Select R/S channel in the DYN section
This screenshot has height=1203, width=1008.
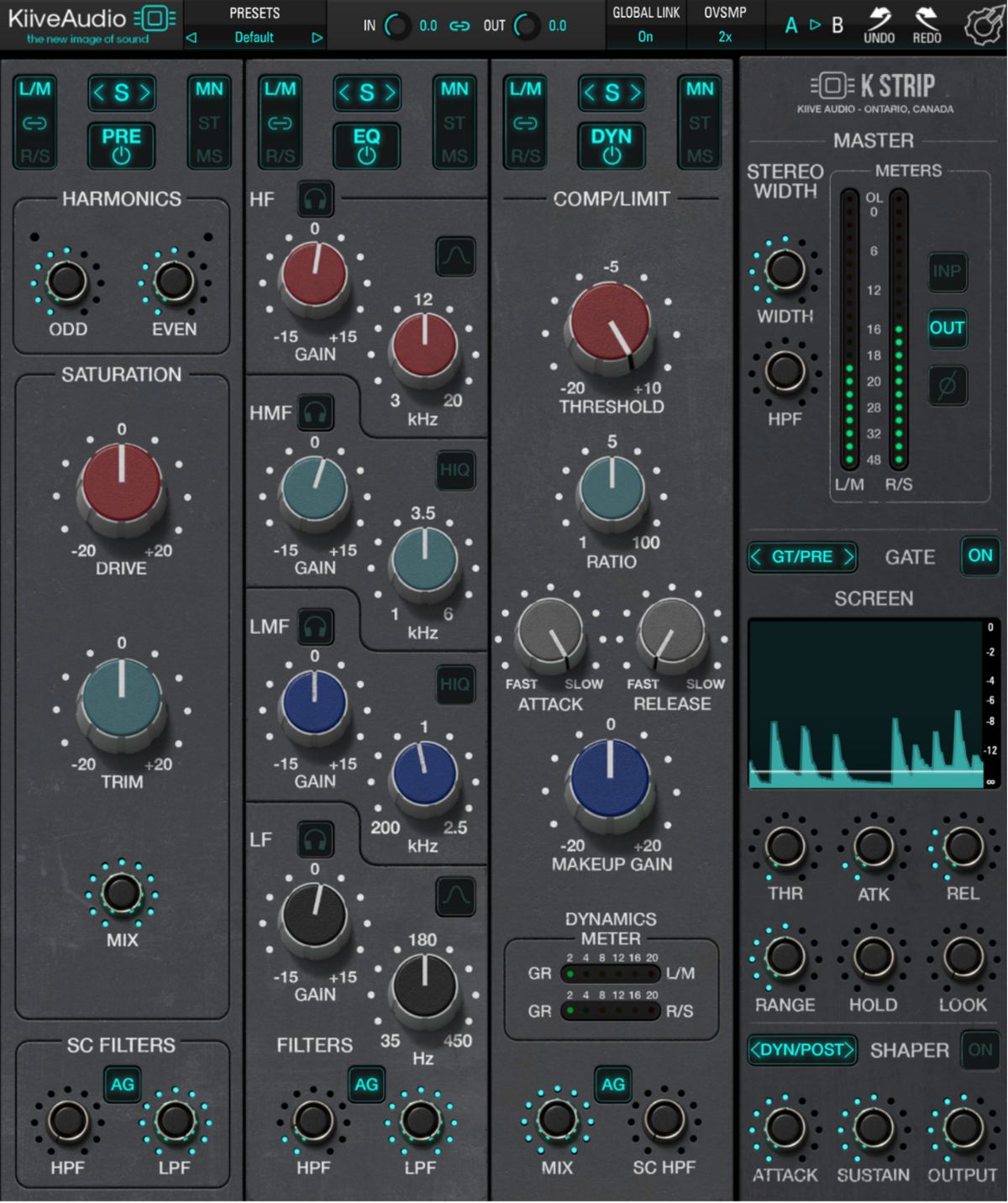click(525, 156)
